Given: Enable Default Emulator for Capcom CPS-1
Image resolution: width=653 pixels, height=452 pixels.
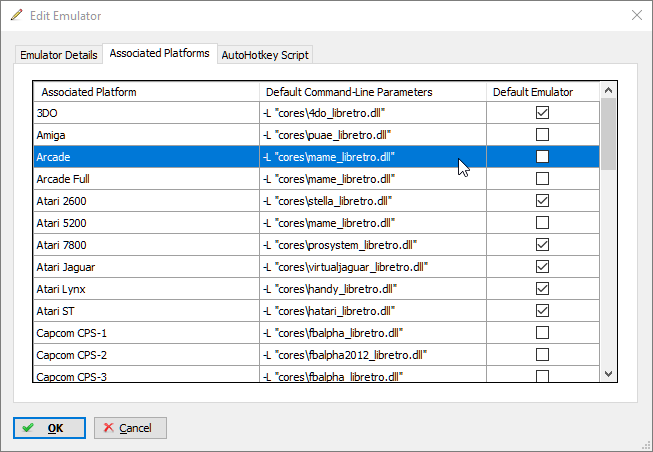Looking at the screenshot, I should coord(542,333).
